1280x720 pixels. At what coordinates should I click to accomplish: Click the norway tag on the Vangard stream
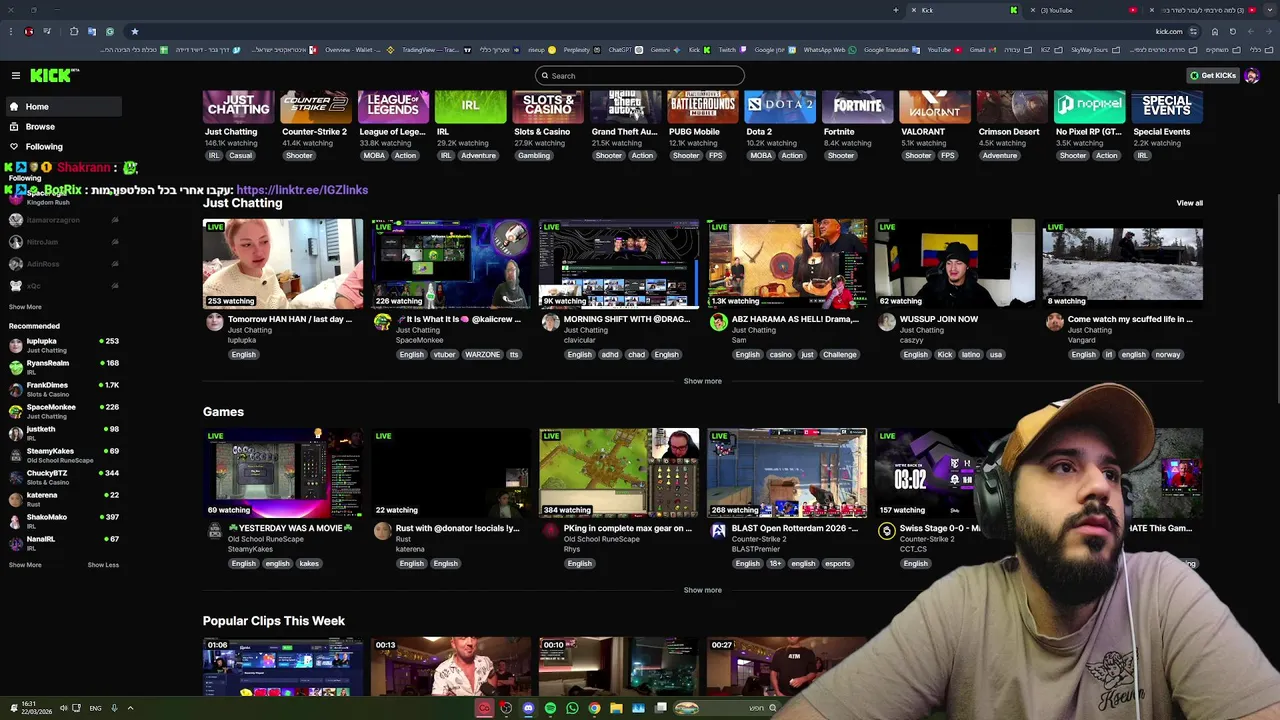point(1167,354)
